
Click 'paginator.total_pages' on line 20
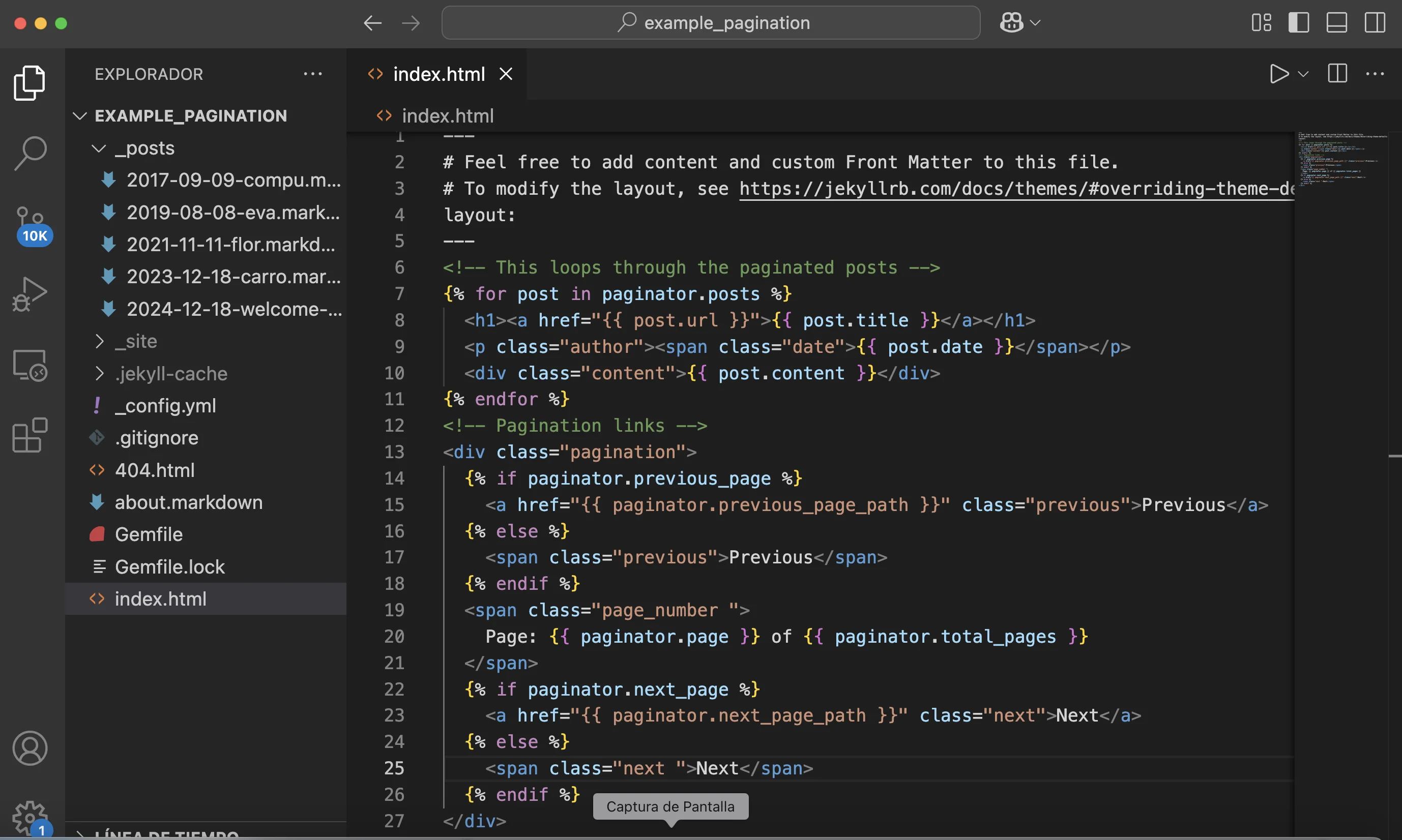pos(945,637)
